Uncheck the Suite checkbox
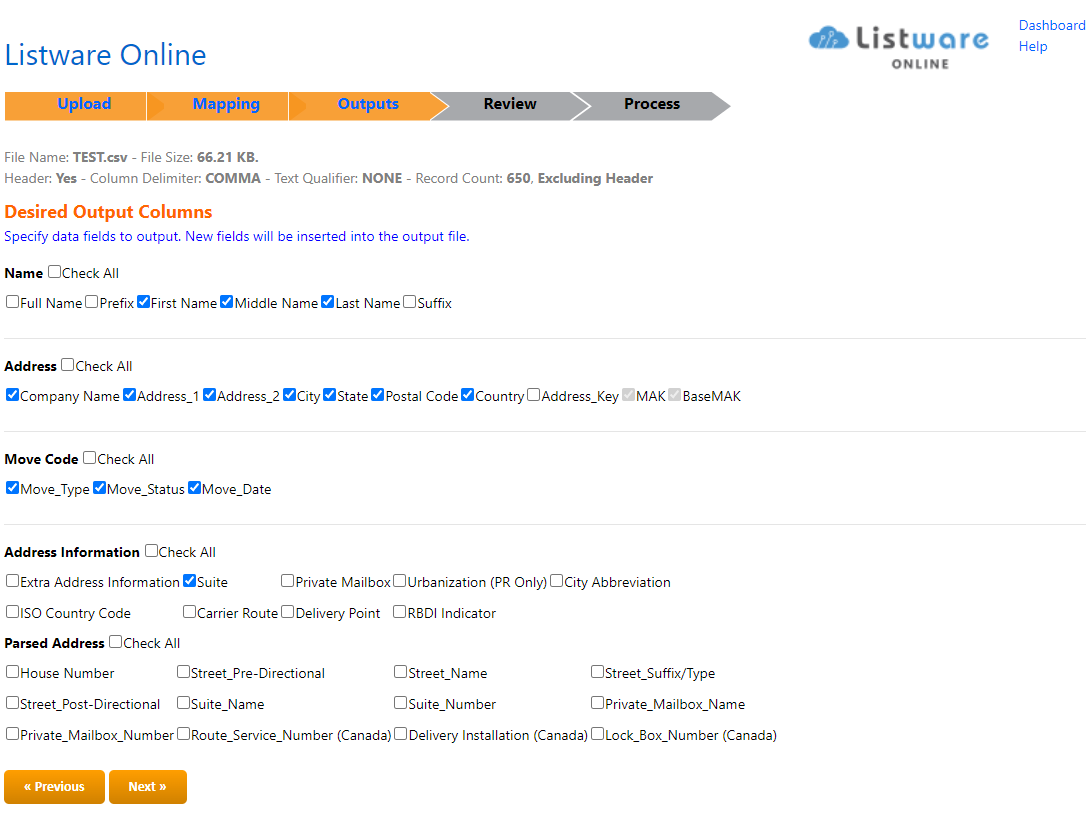 click(x=190, y=581)
